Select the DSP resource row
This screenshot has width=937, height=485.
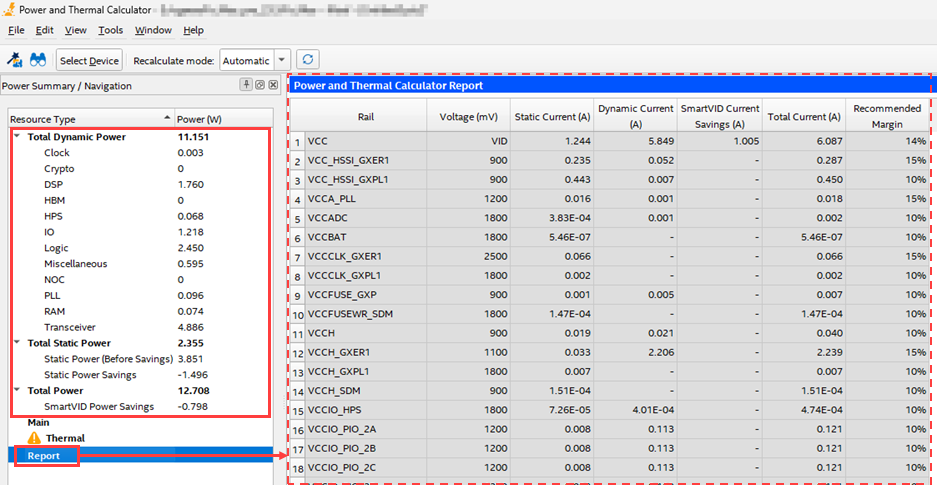pyautogui.click(x=142, y=185)
